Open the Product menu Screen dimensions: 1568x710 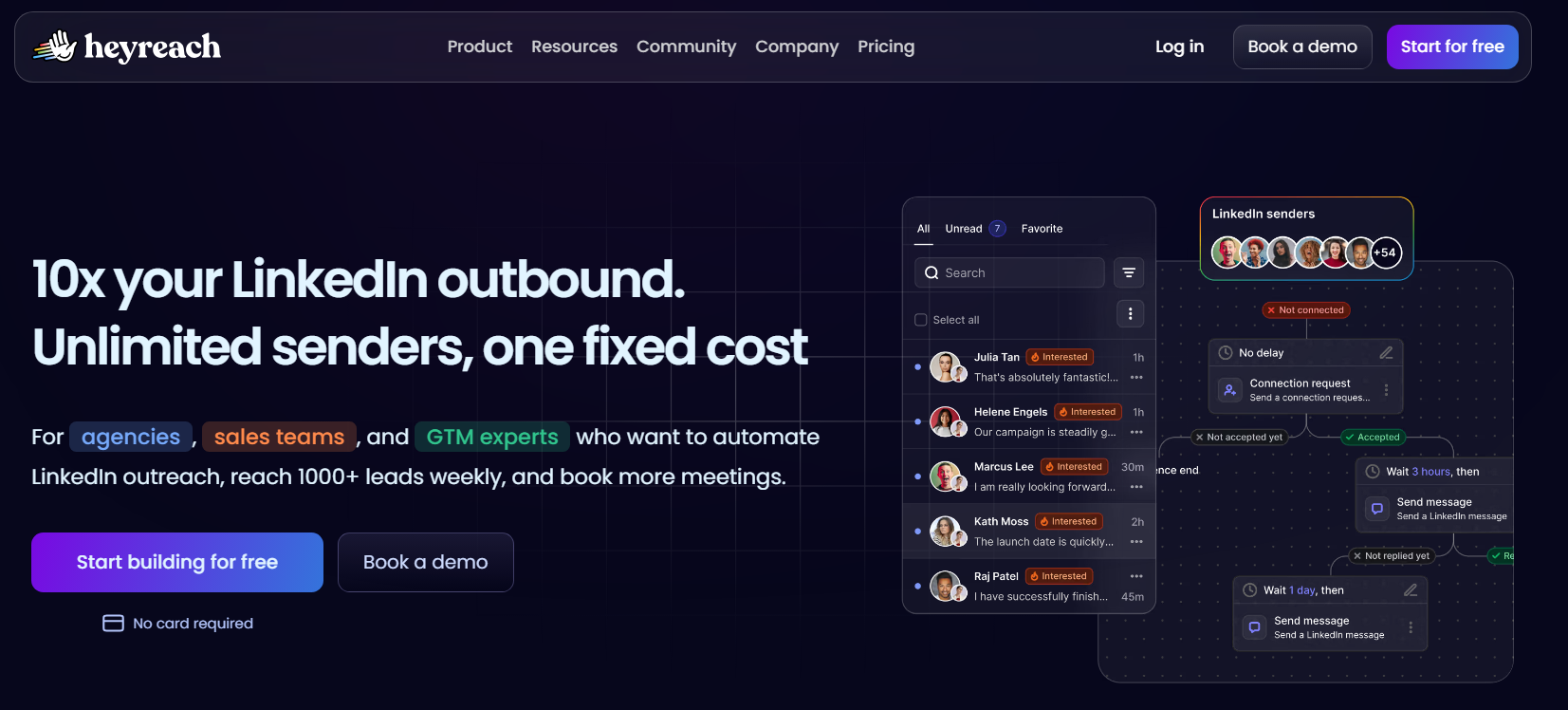(480, 47)
